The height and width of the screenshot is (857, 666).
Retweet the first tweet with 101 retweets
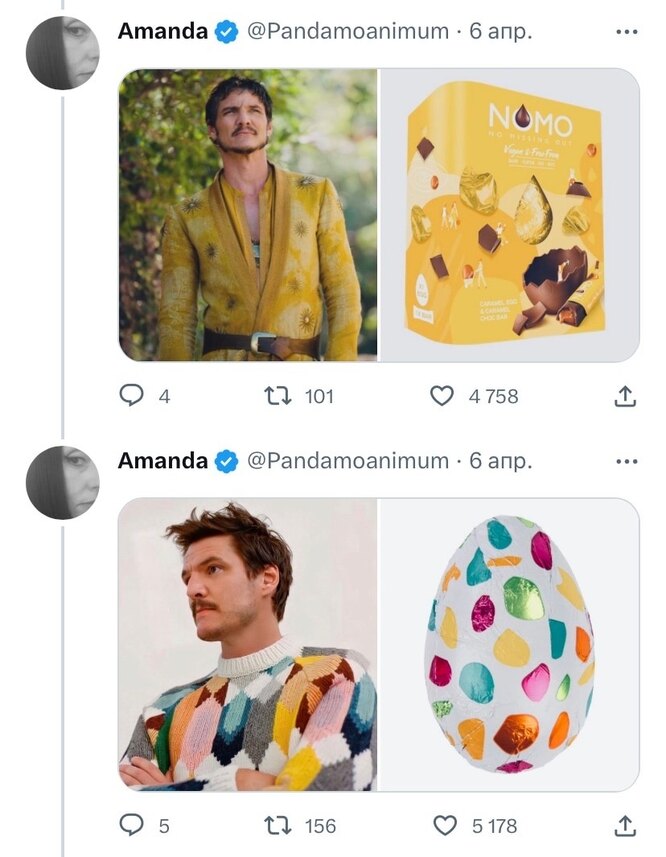(x=277, y=396)
